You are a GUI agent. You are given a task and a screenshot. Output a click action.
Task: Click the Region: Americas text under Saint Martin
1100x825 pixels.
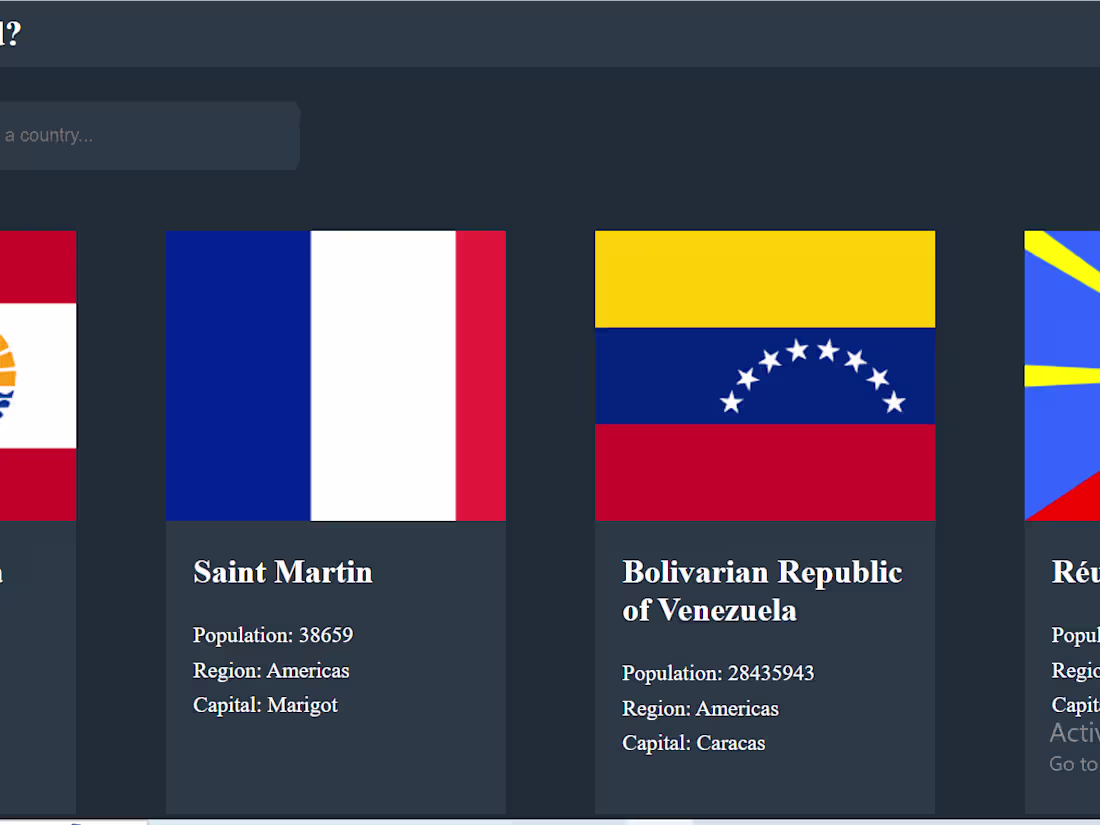click(x=271, y=670)
